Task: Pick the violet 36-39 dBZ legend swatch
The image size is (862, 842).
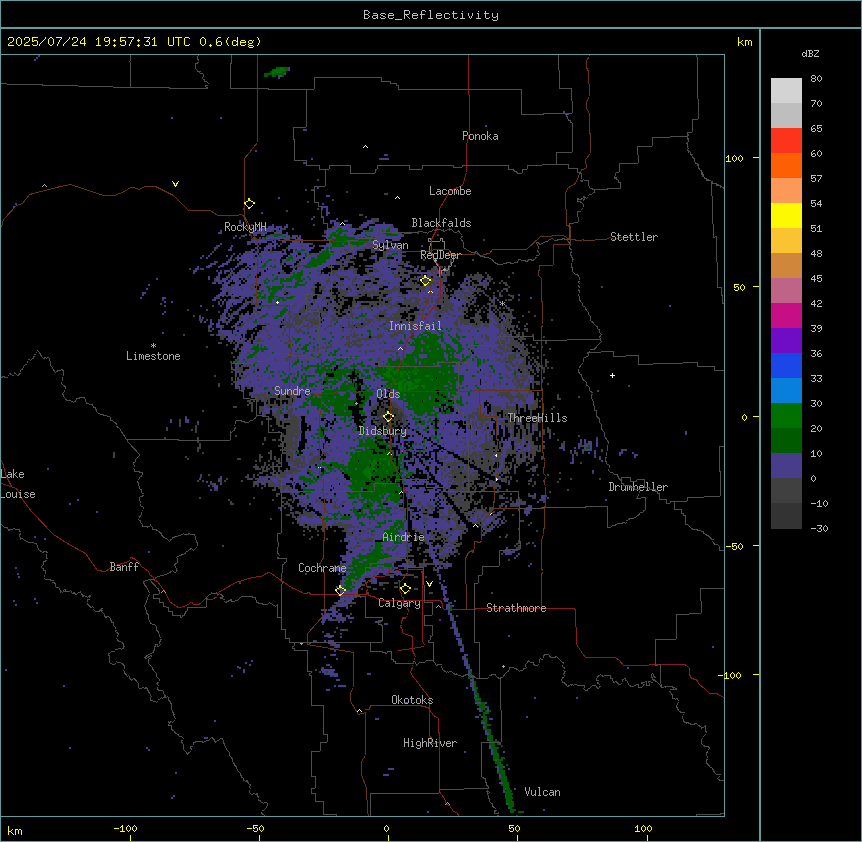Action: (x=786, y=341)
